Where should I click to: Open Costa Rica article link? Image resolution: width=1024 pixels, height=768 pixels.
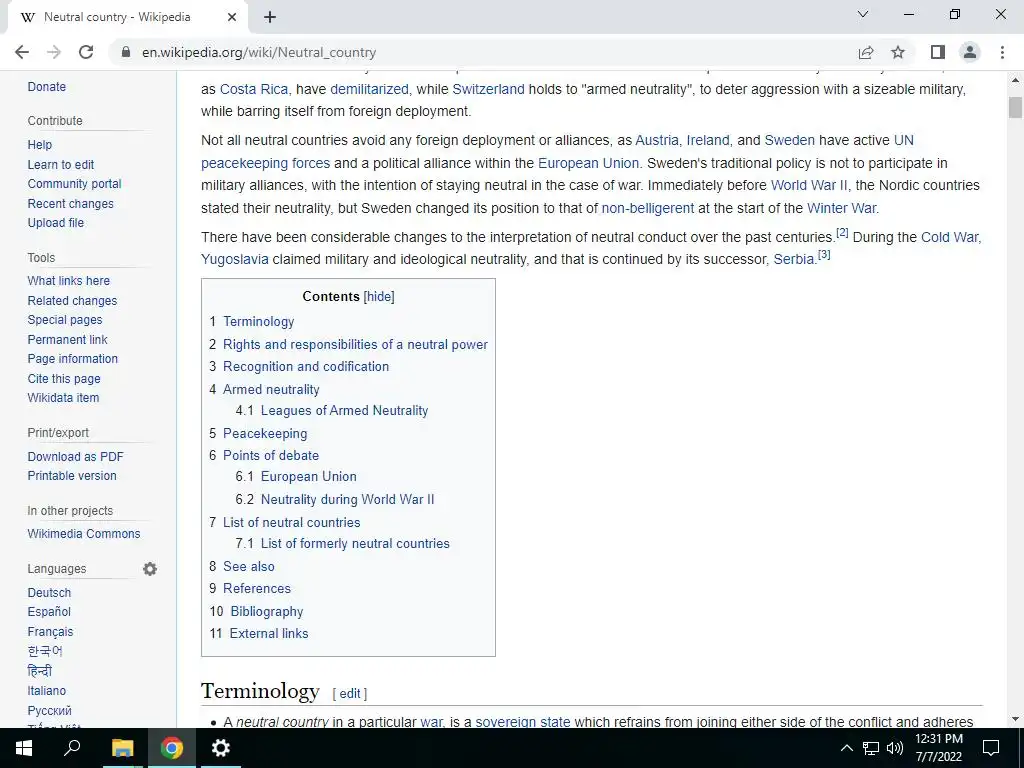pos(253,89)
